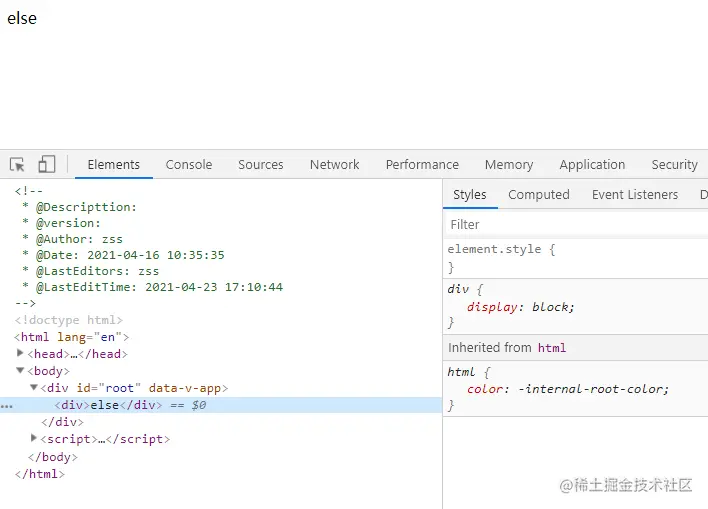This screenshot has width=708, height=509.
Task: Toggle the device toolbar icon
Action: pos(47,164)
